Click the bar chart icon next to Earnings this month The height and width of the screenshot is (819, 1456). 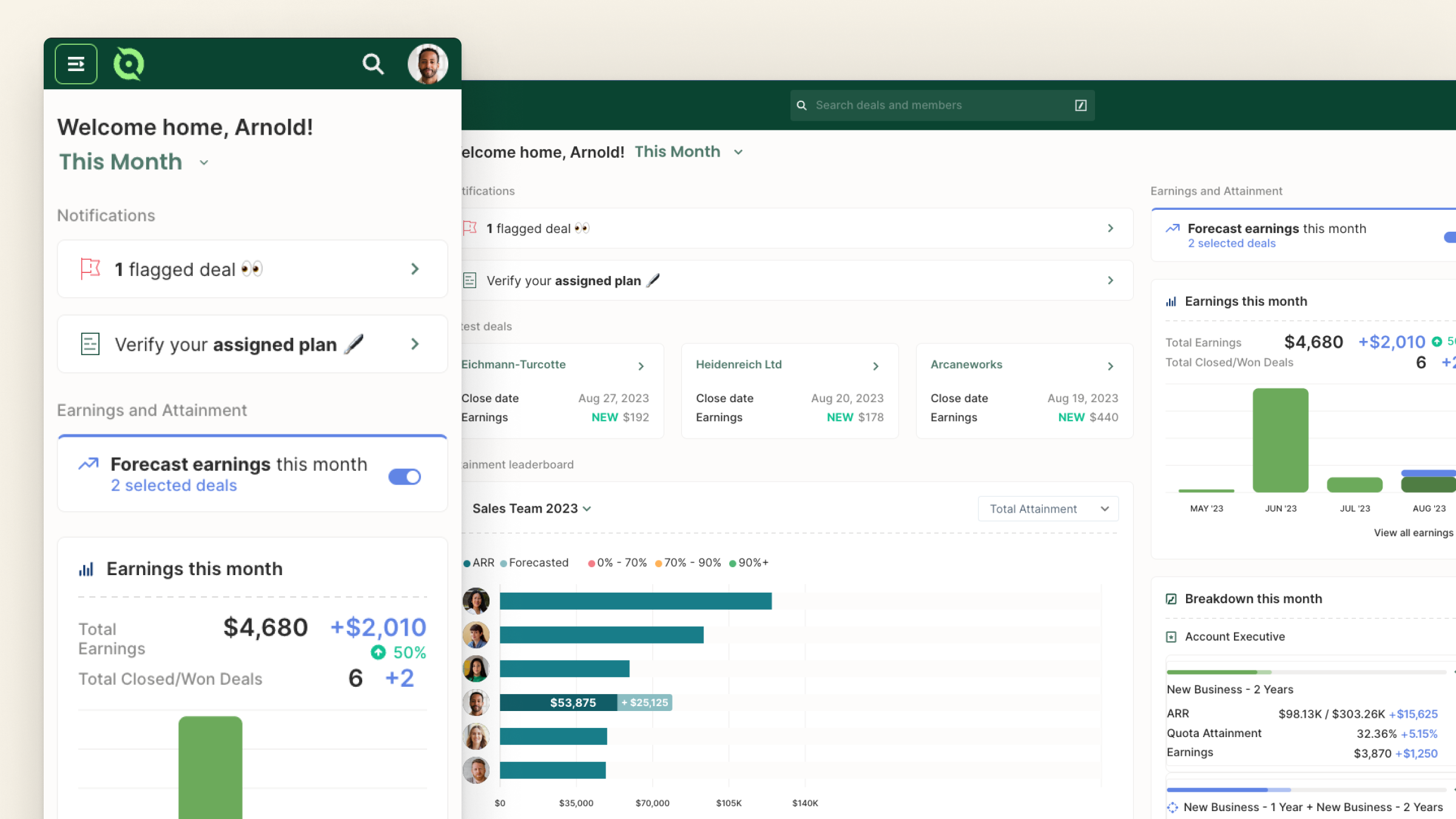pos(87,568)
